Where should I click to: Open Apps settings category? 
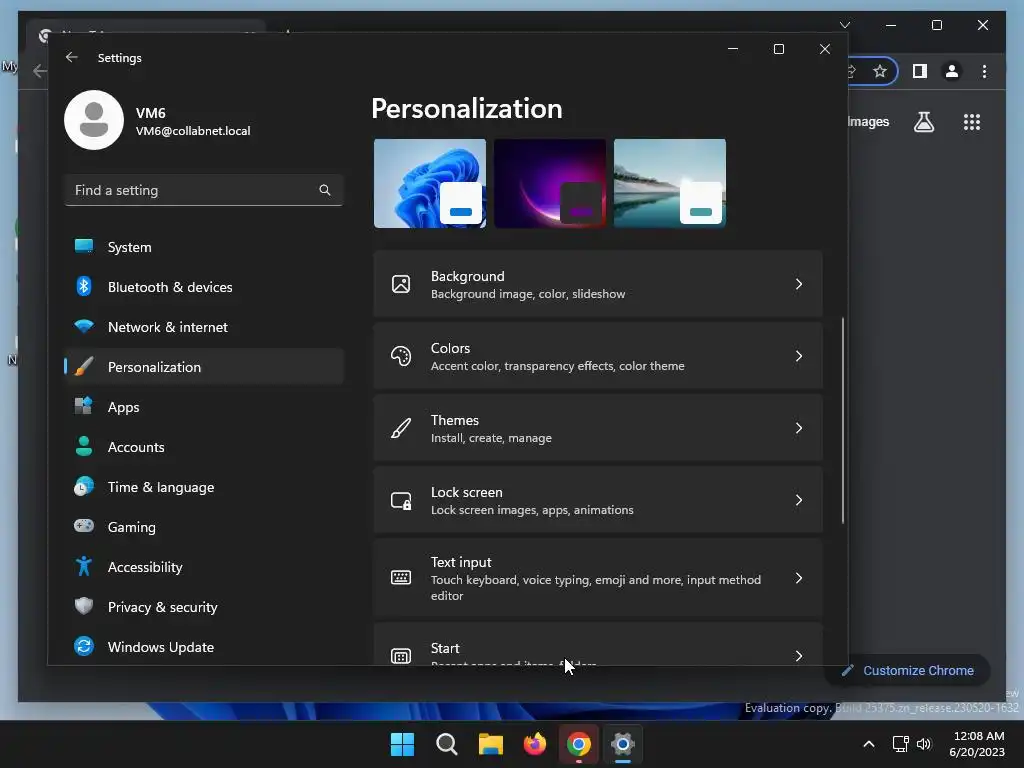(x=204, y=407)
